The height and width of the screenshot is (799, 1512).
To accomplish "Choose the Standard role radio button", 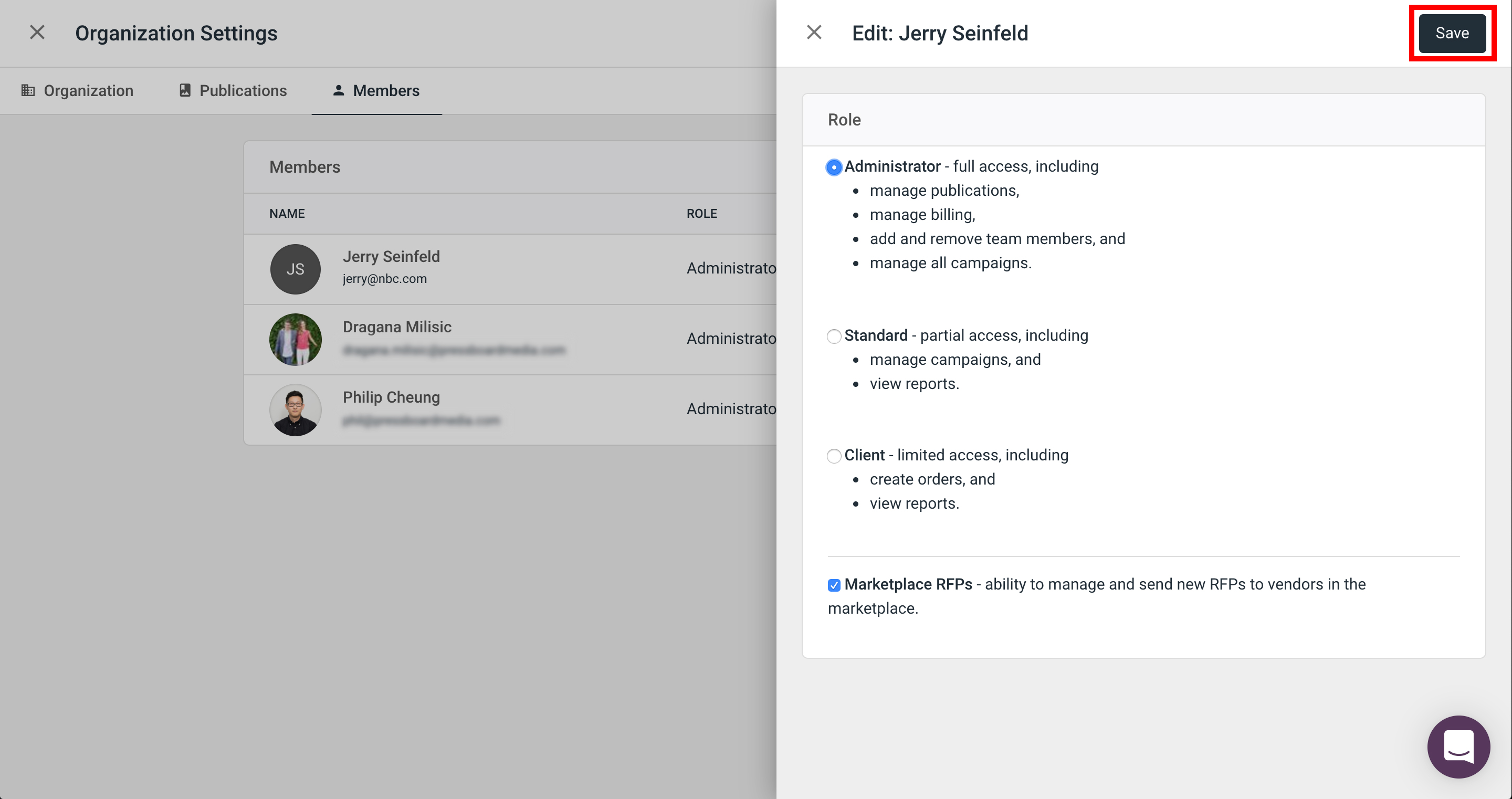I will [x=834, y=337].
